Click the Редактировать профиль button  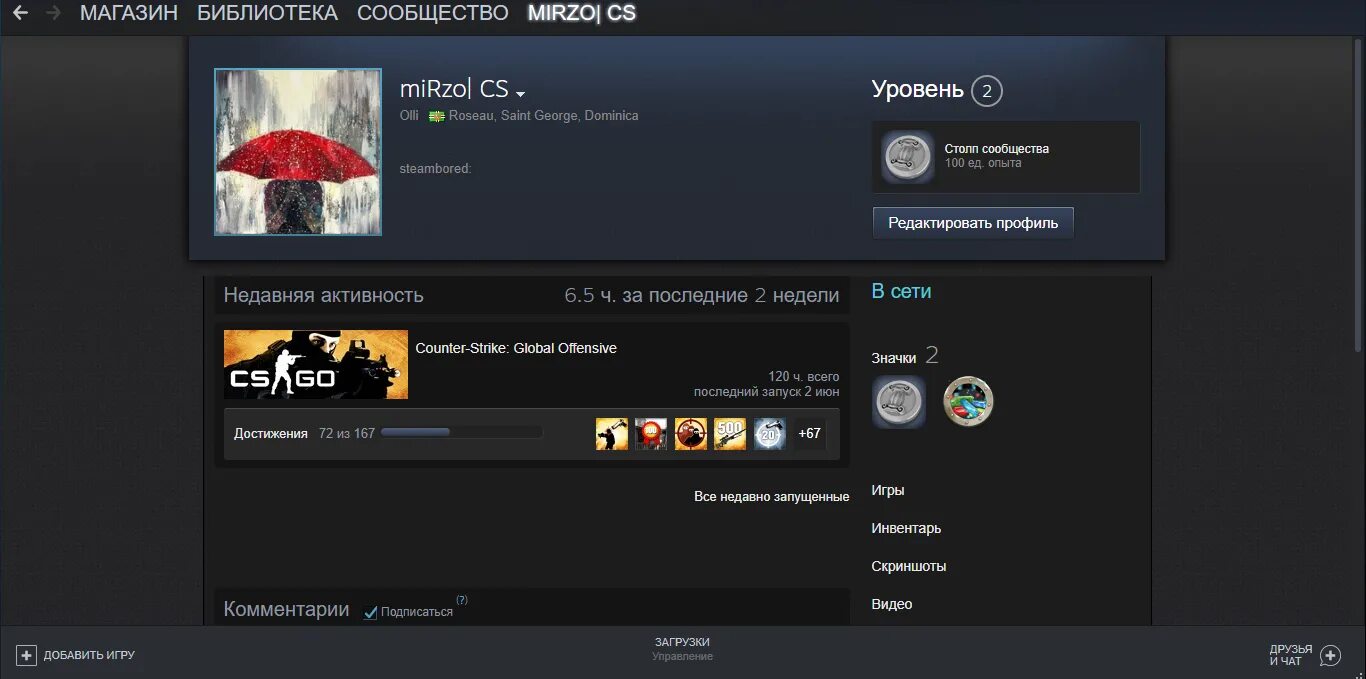[x=973, y=223]
